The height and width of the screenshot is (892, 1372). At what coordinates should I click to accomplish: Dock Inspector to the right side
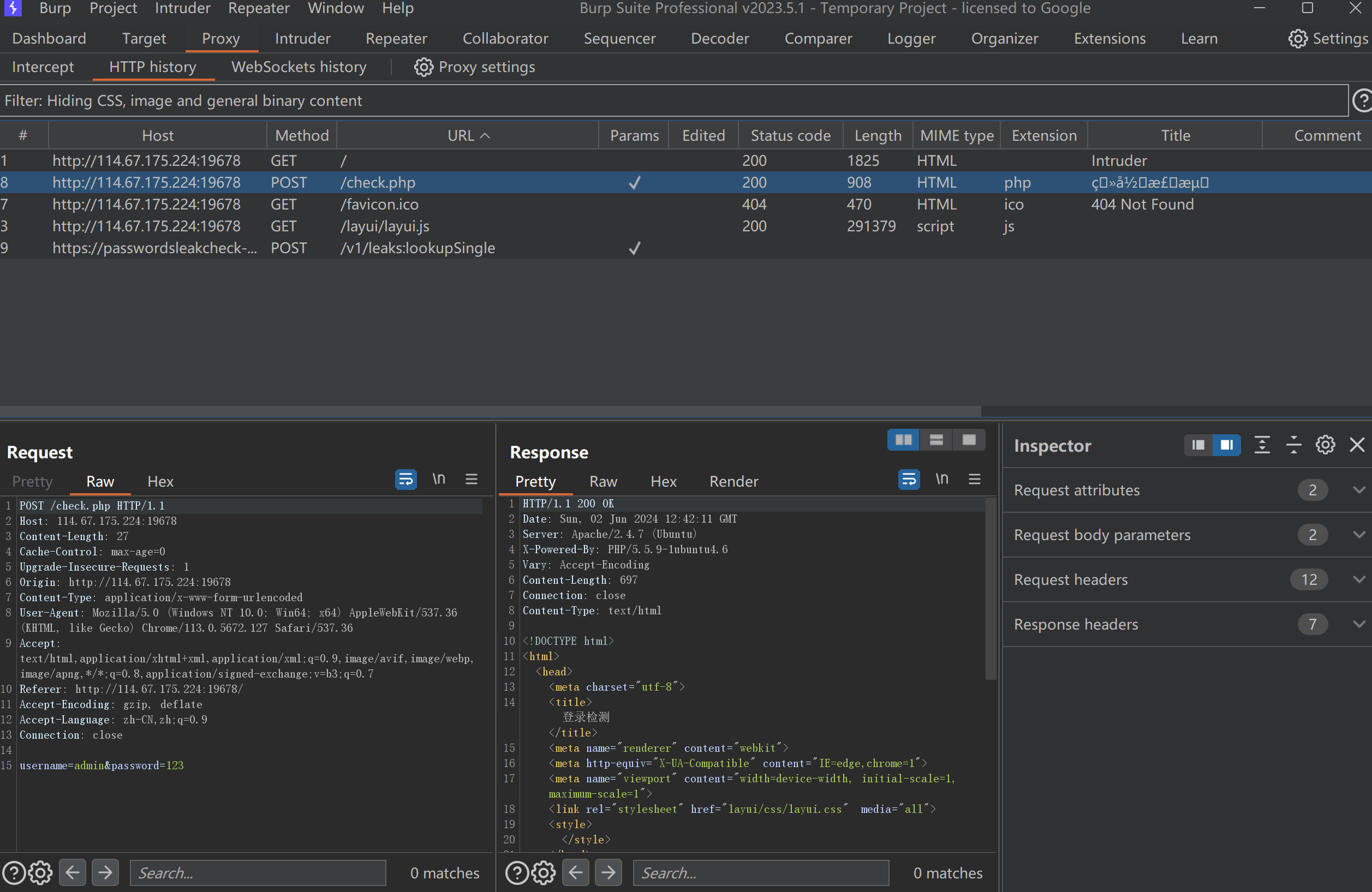1226,445
